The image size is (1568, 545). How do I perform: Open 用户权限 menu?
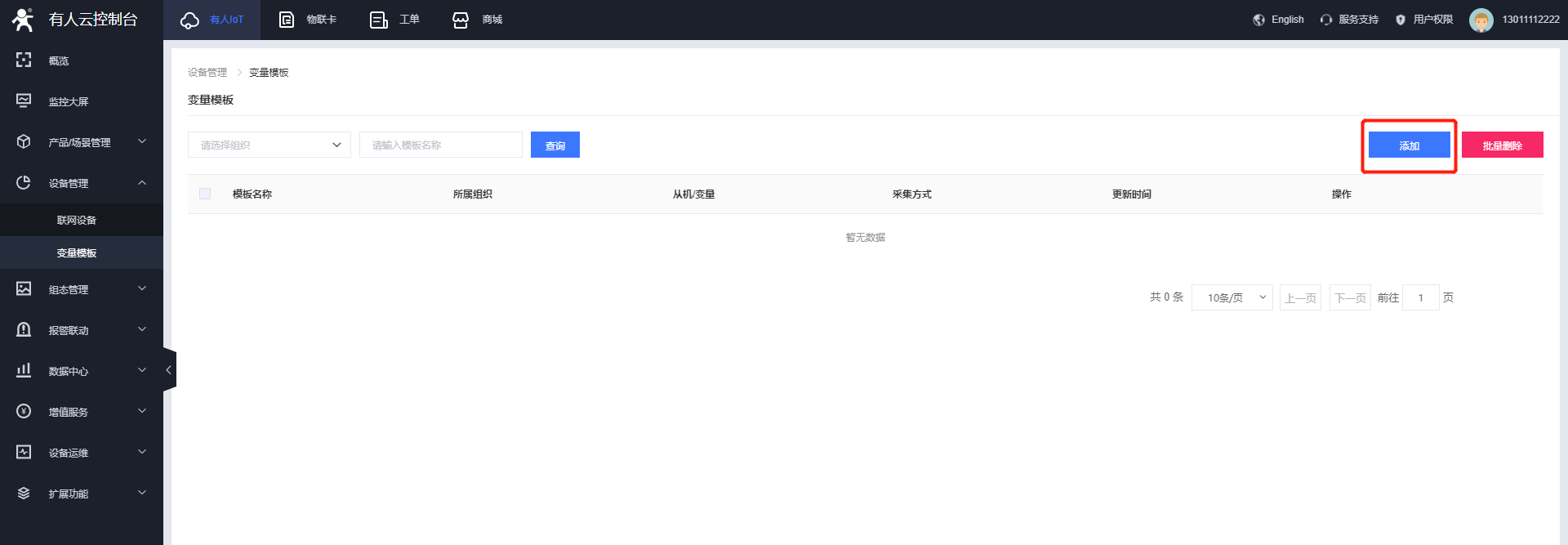point(1433,20)
